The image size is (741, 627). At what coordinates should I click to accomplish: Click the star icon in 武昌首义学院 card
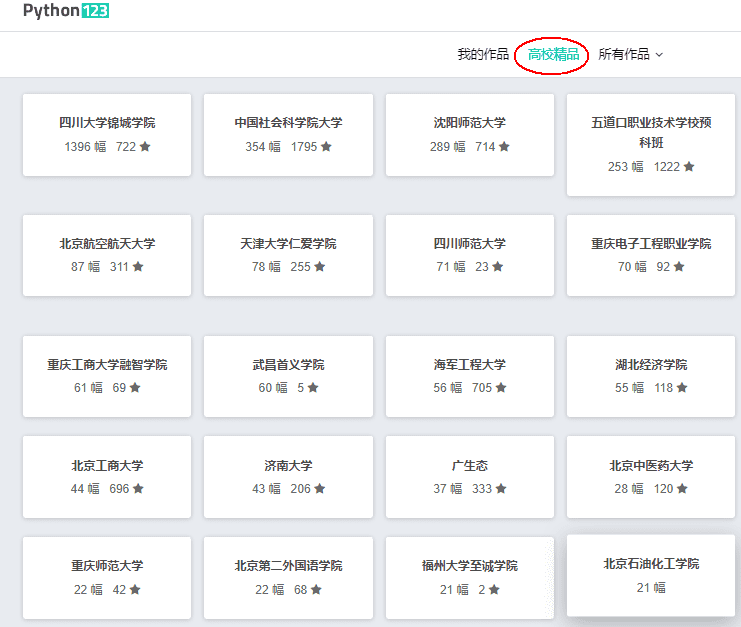(313, 388)
